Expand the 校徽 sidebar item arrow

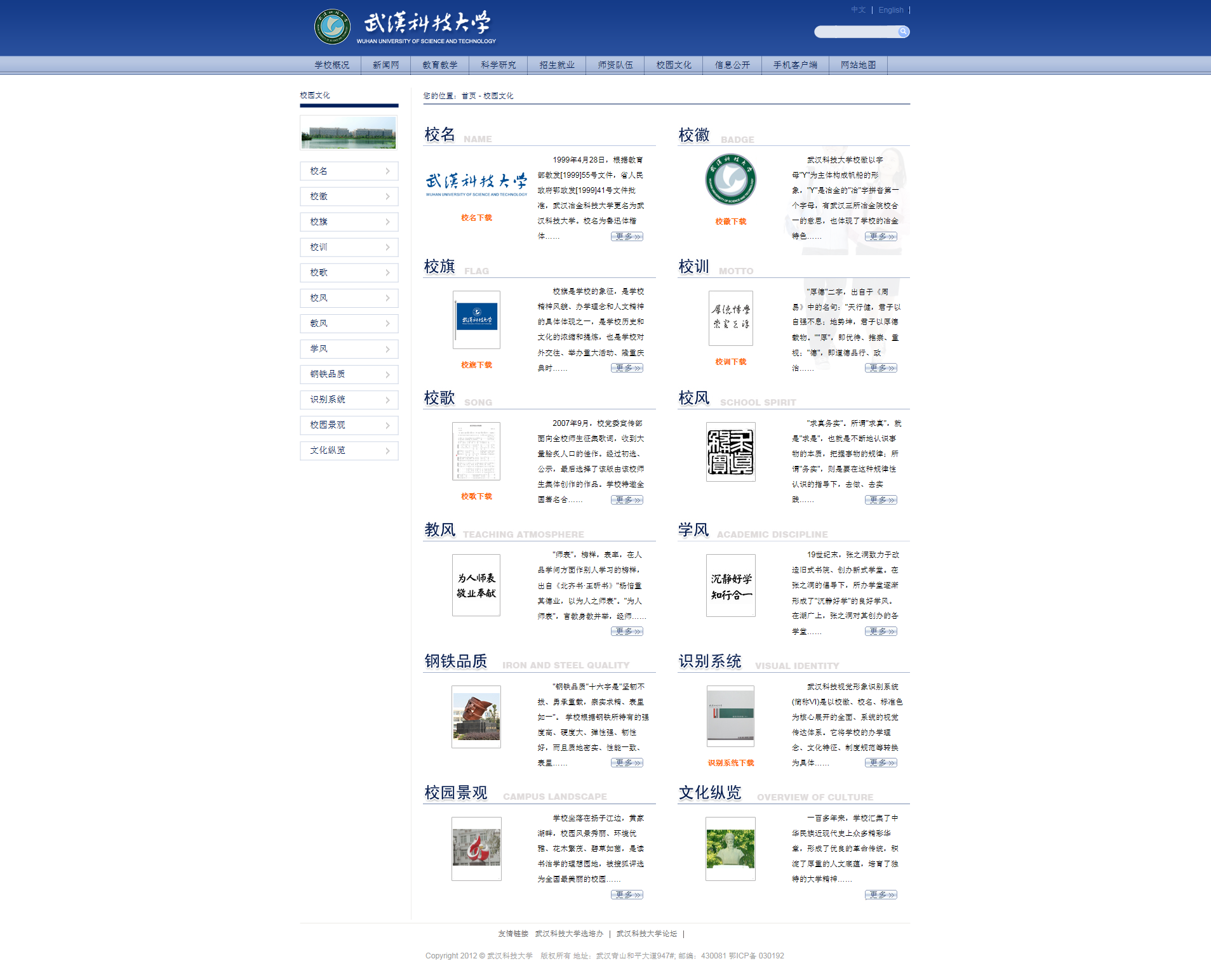click(x=387, y=197)
